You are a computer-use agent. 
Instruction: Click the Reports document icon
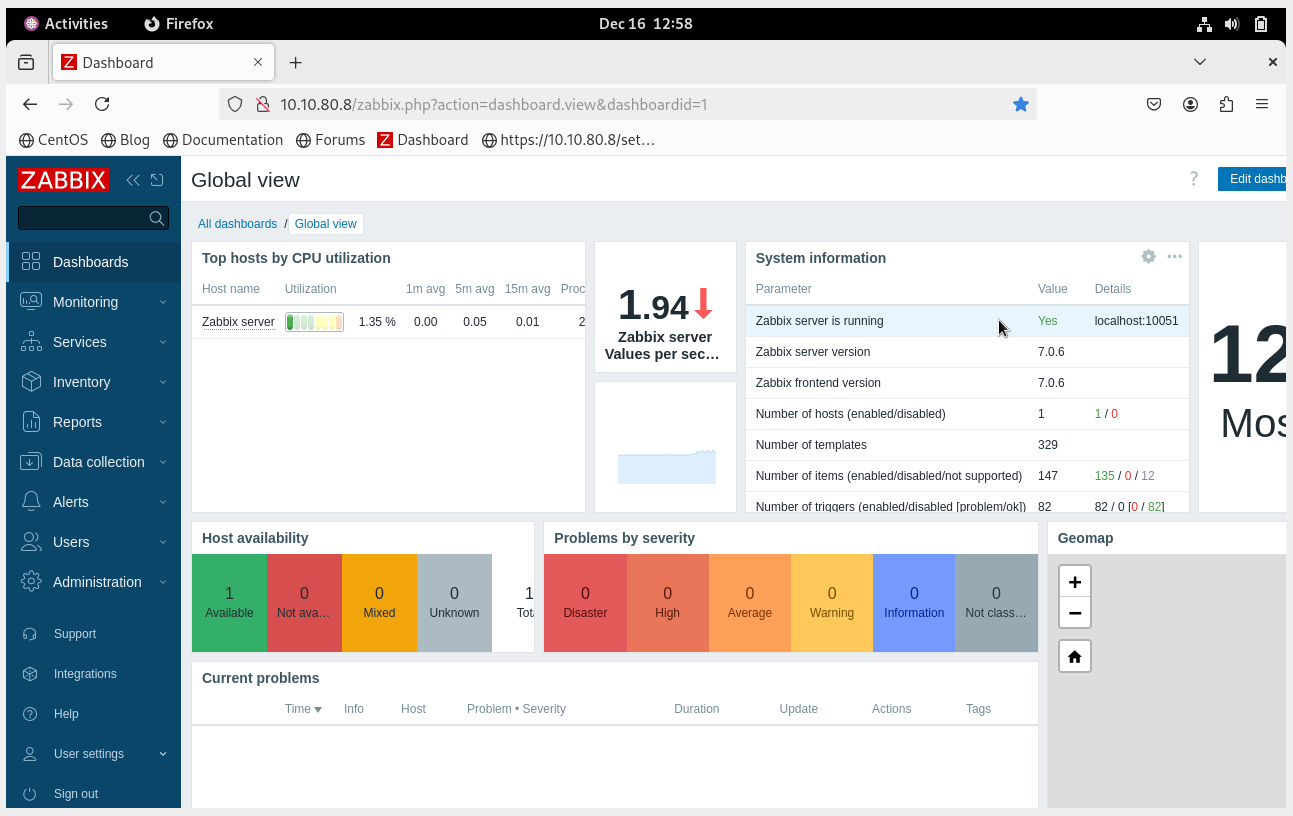click(31, 421)
